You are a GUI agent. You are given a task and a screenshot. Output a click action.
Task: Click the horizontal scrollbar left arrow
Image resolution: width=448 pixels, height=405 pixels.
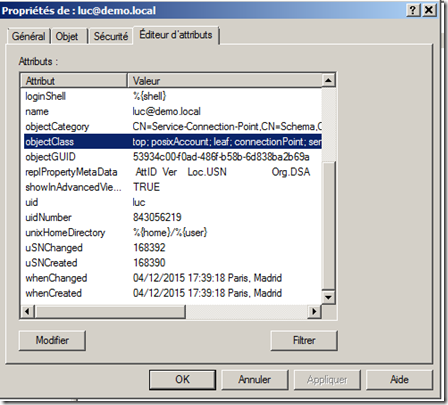pyautogui.click(x=27, y=312)
